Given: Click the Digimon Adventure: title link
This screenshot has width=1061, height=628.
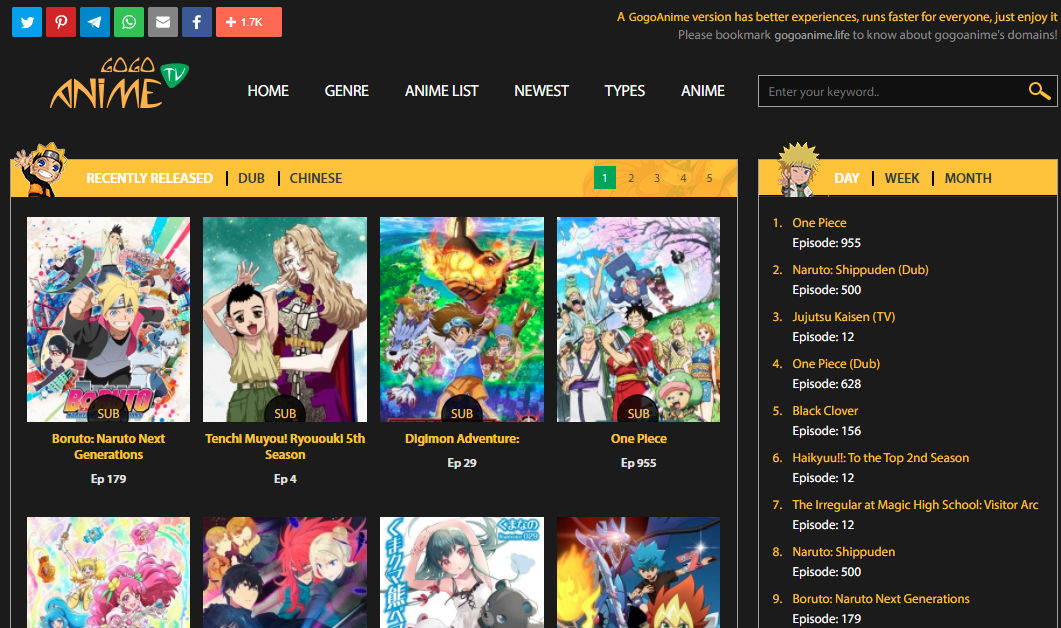Looking at the screenshot, I should (x=462, y=439).
